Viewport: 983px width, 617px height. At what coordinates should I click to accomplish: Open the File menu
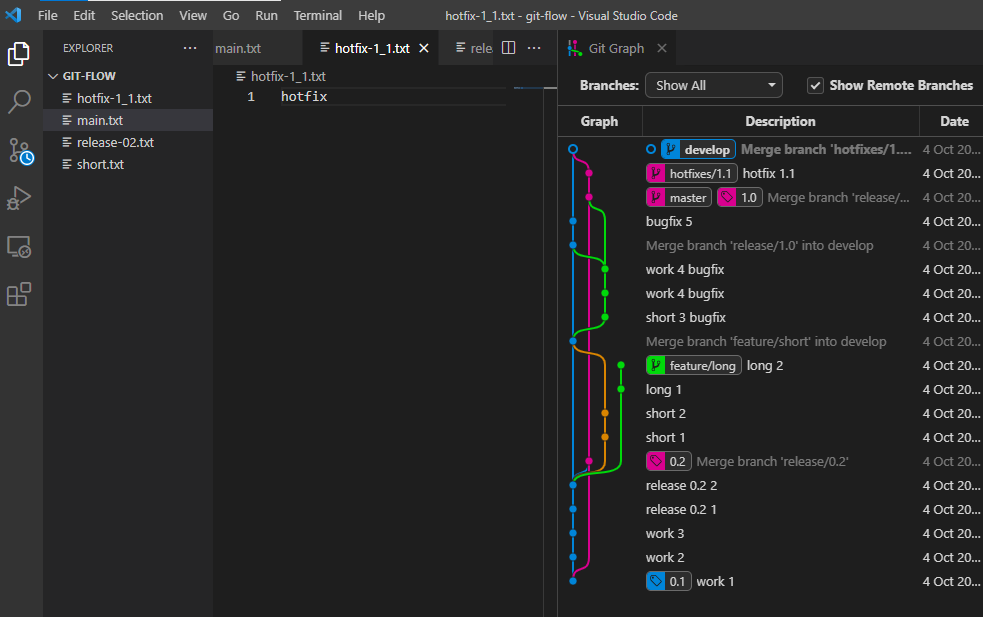click(48, 15)
